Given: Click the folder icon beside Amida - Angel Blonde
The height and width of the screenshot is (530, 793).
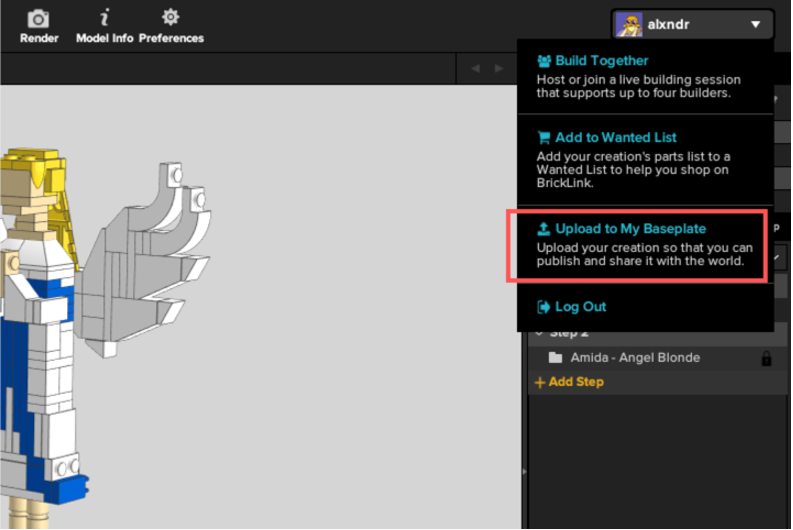Looking at the screenshot, I should 555,358.
